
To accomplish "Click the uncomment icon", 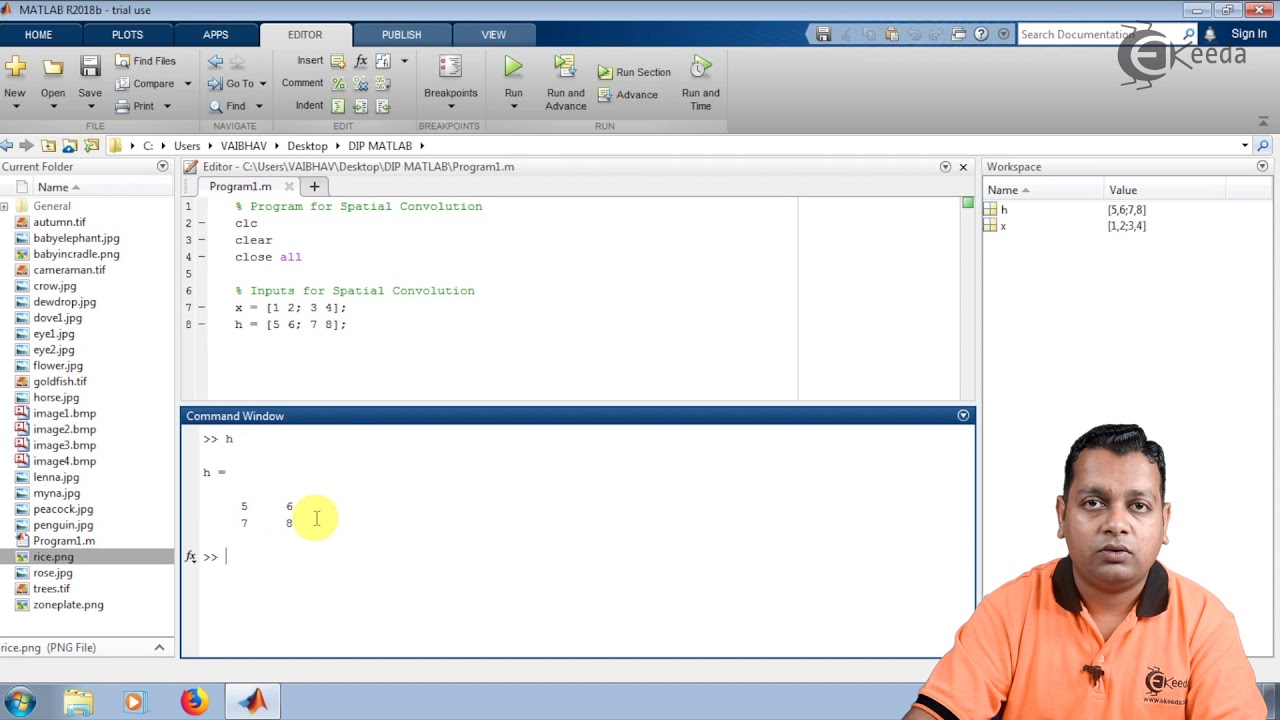I will [361, 84].
